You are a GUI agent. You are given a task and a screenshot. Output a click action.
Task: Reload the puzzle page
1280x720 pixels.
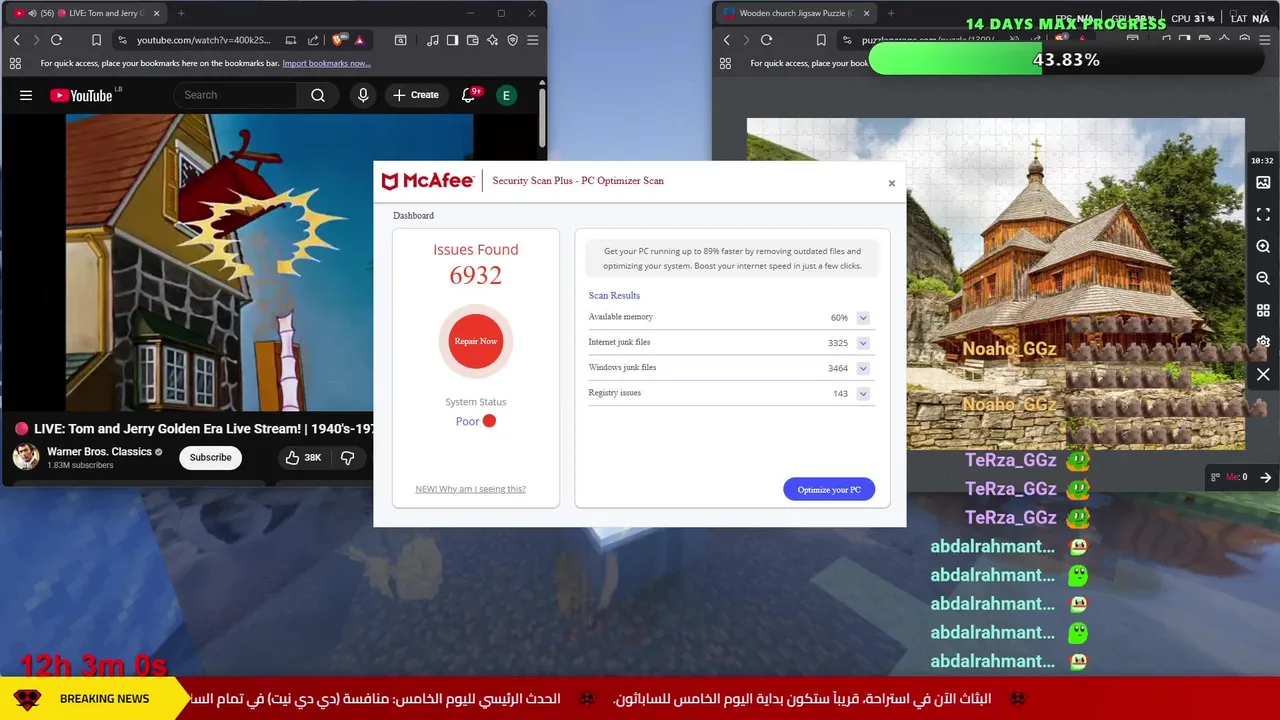[766, 40]
